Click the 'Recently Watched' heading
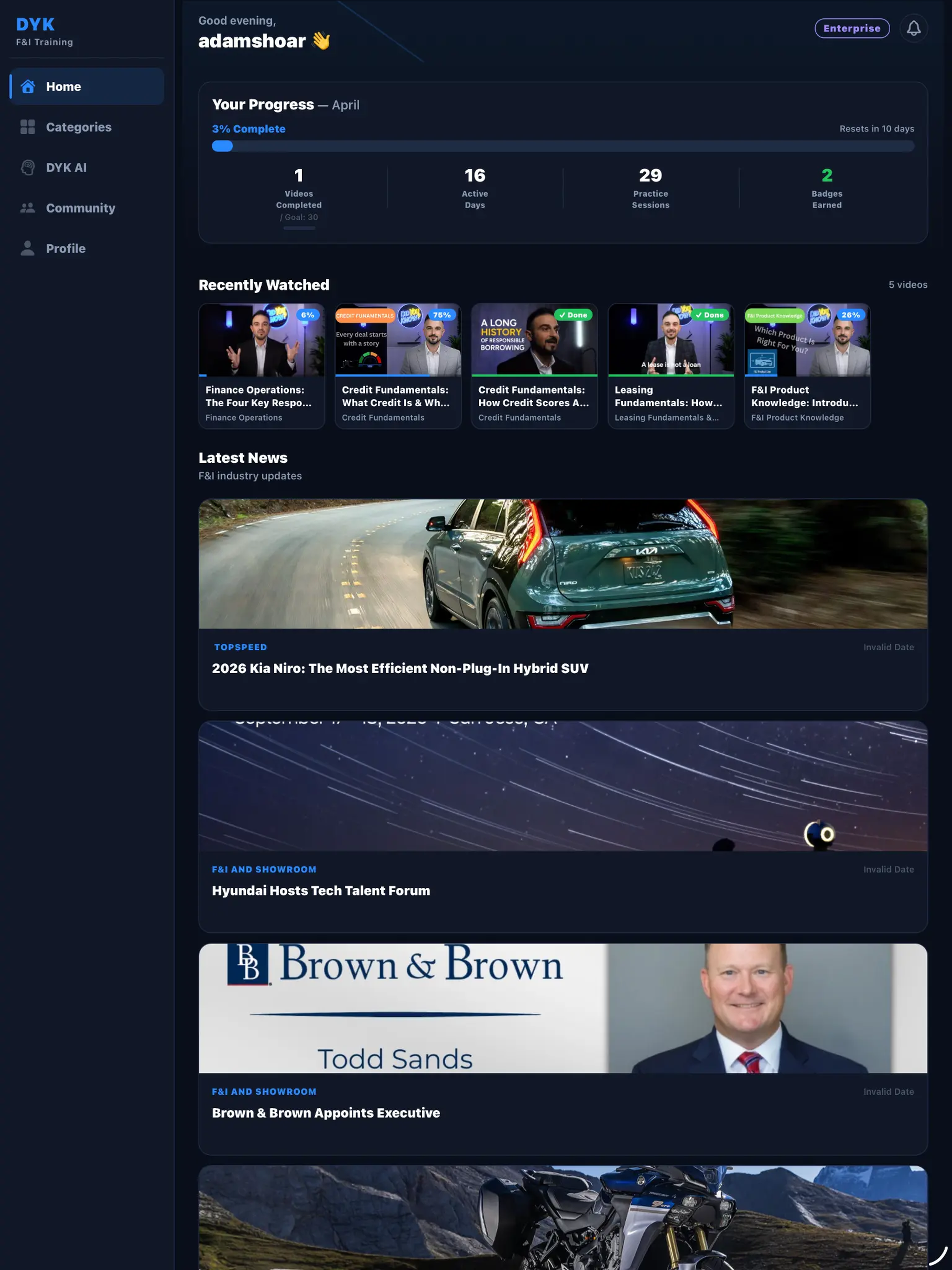The width and height of the screenshot is (952, 1270). pyautogui.click(x=264, y=285)
